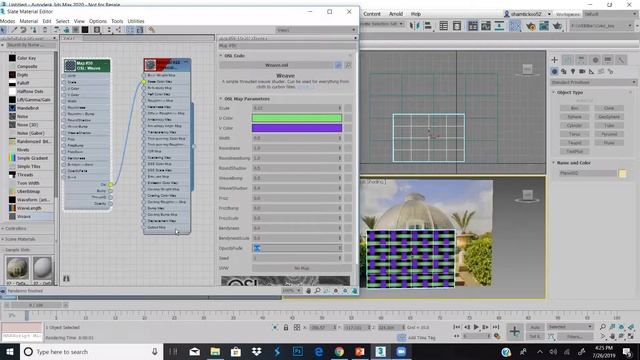Click the Render Setup teapot icon

530,26
